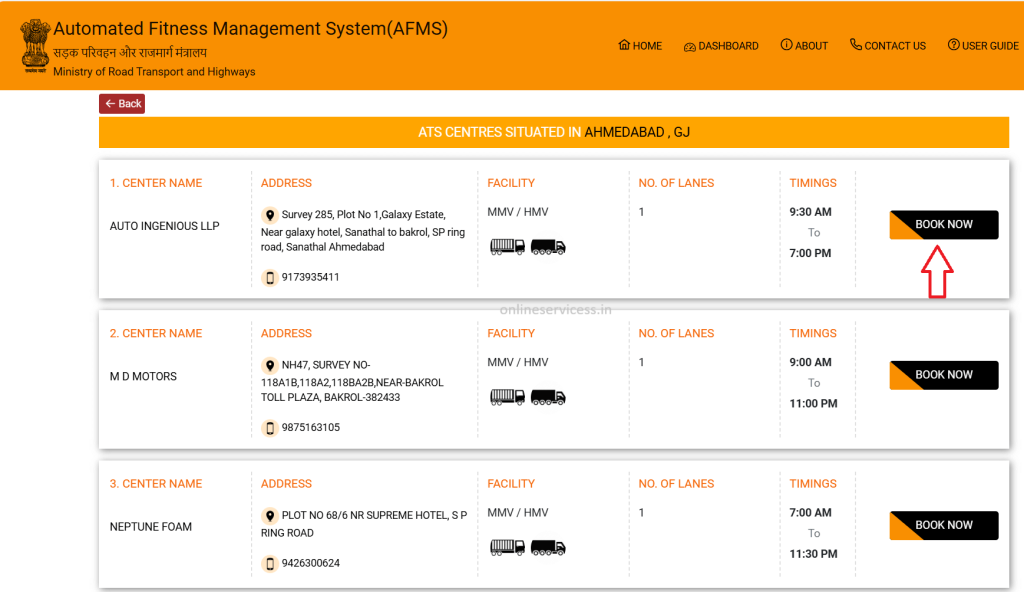Go to the Dashboard menu item
Screen dimensions: 1024x592
coord(721,46)
